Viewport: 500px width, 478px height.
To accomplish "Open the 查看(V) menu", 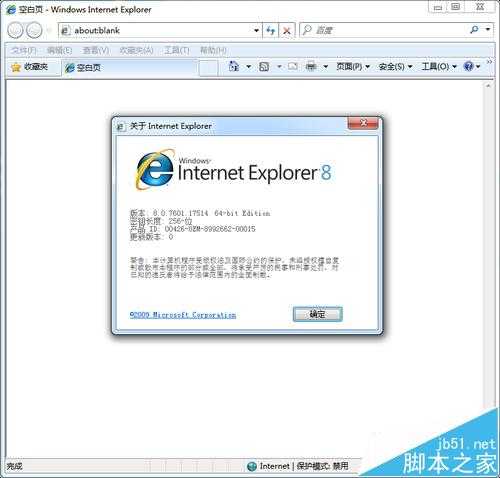I will coord(96,50).
